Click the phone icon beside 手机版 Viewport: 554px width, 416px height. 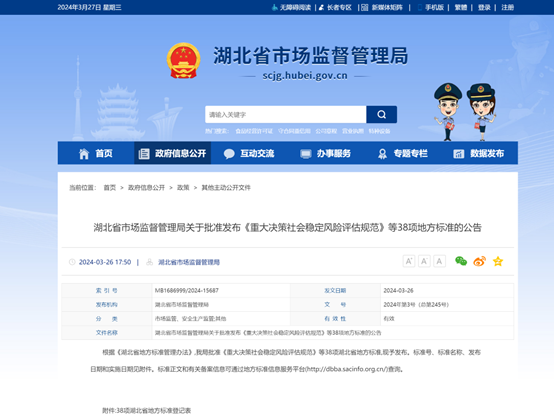420,7
